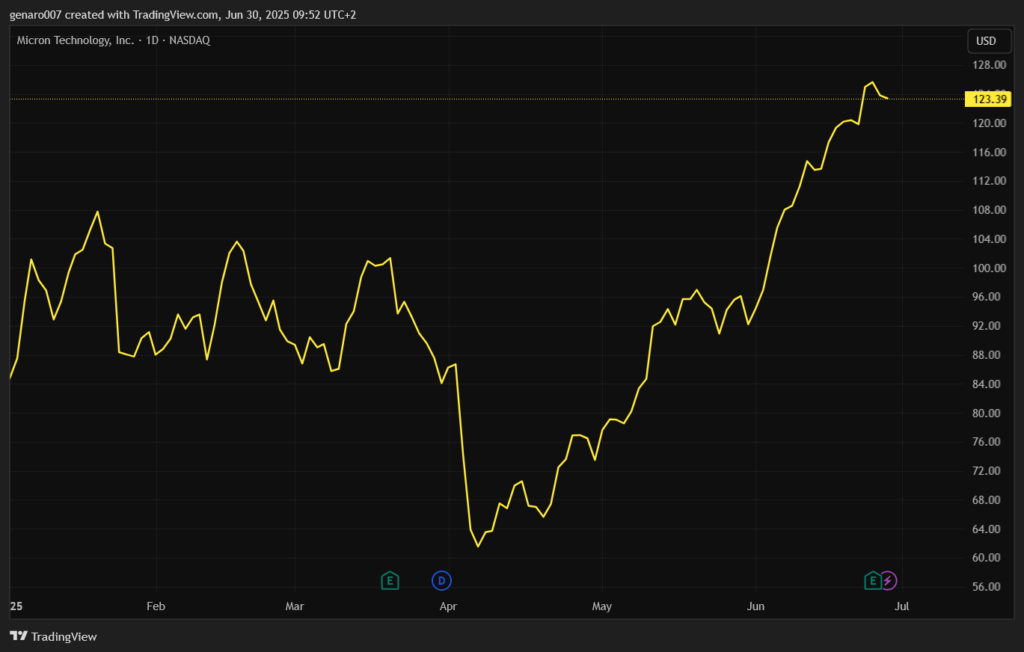Select the May label on time axis
1024x652 pixels.
pos(601,606)
